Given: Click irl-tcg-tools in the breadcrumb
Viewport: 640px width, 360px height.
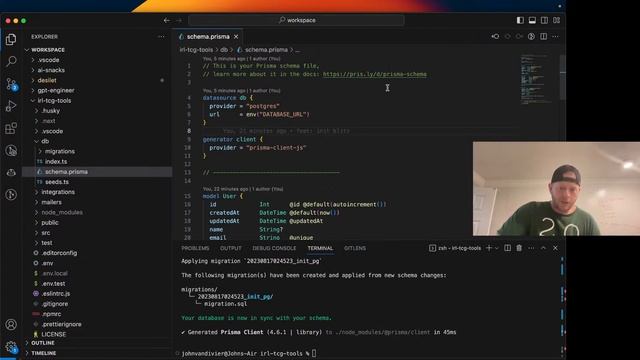Looking at the screenshot, I should point(196,50).
